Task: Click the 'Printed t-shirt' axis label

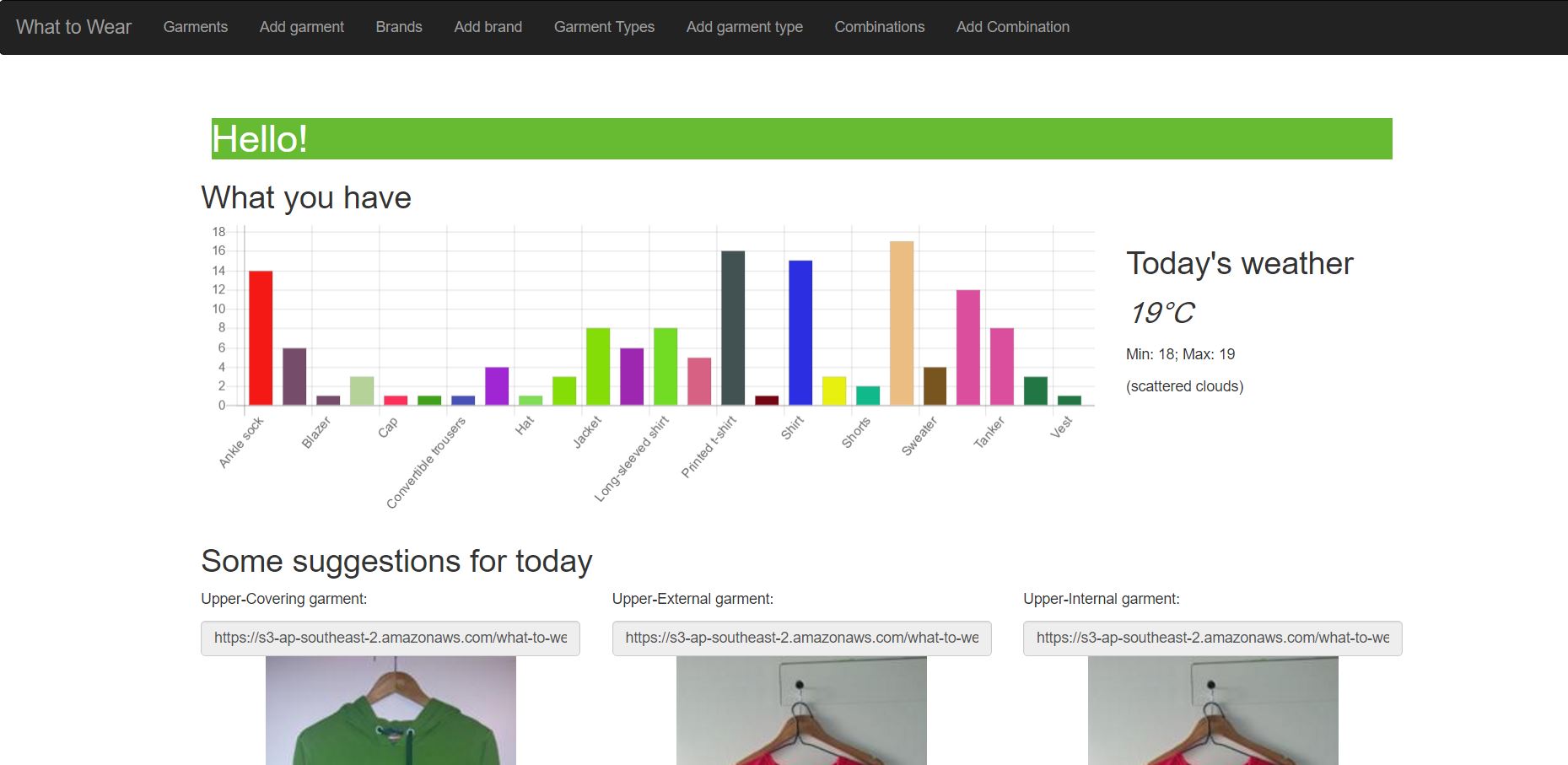Action: coord(709,447)
